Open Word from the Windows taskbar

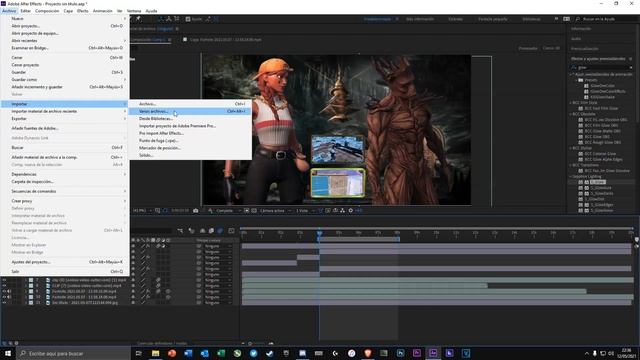coord(188,353)
